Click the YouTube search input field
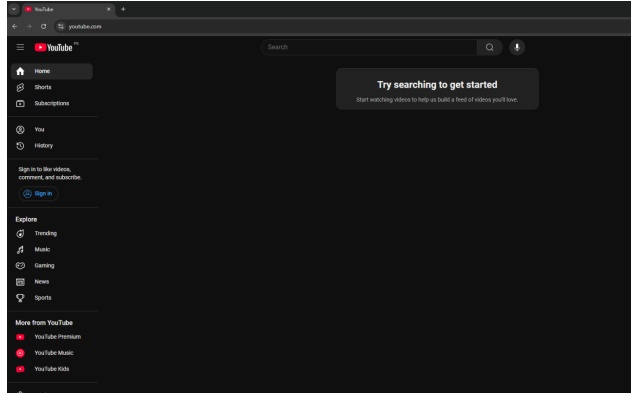 coord(369,47)
